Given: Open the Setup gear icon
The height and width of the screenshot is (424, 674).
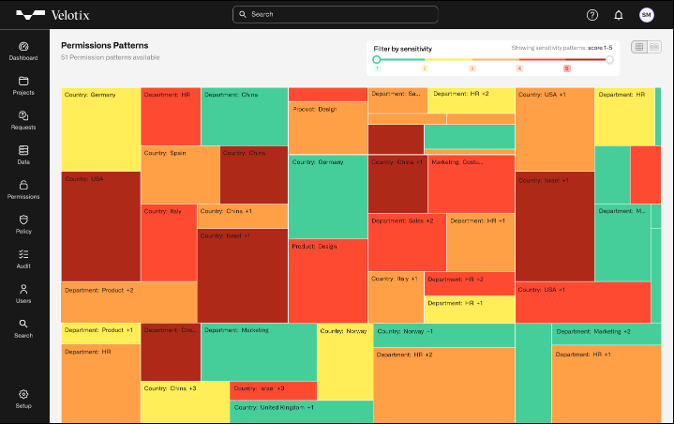Looking at the screenshot, I should (23, 394).
